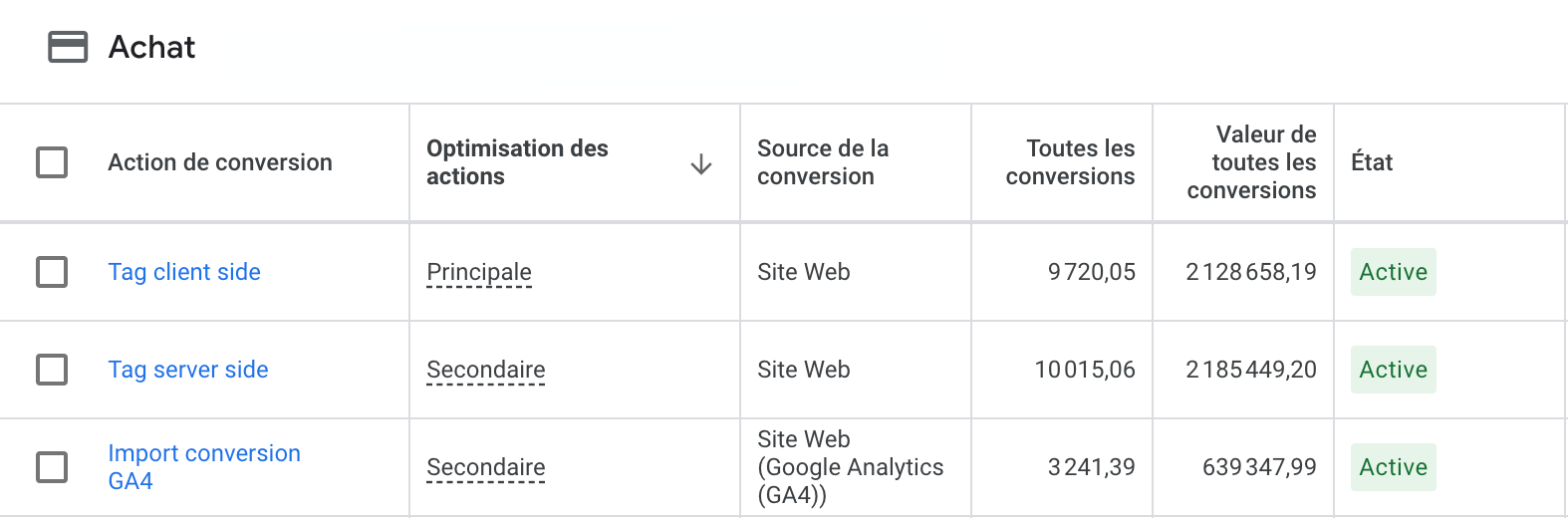Click the Source de la conversion header
The height and width of the screenshot is (518, 1568).
pos(823,162)
